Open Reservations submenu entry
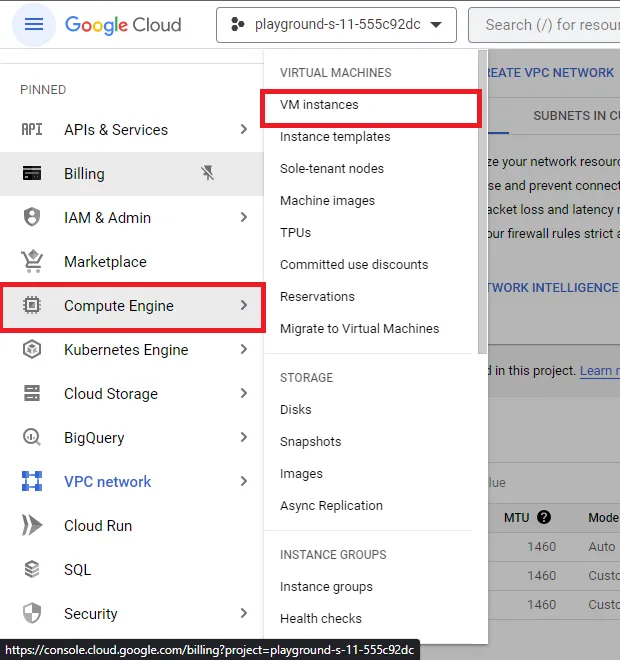The height and width of the screenshot is (660, 620). [371, 296]
